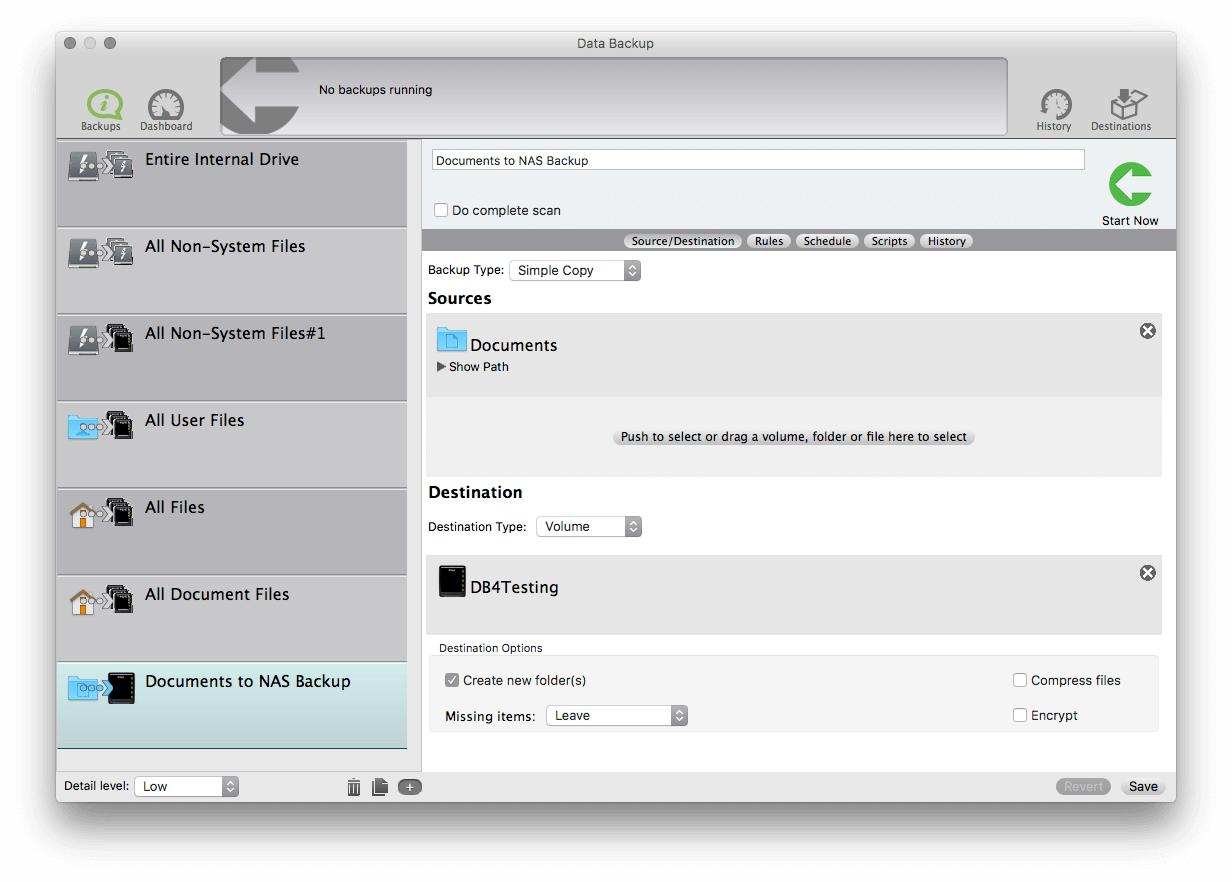Viewport: 1232px width, 882px height.
Task: Change the Missing items dropdown
Action: 616,715
